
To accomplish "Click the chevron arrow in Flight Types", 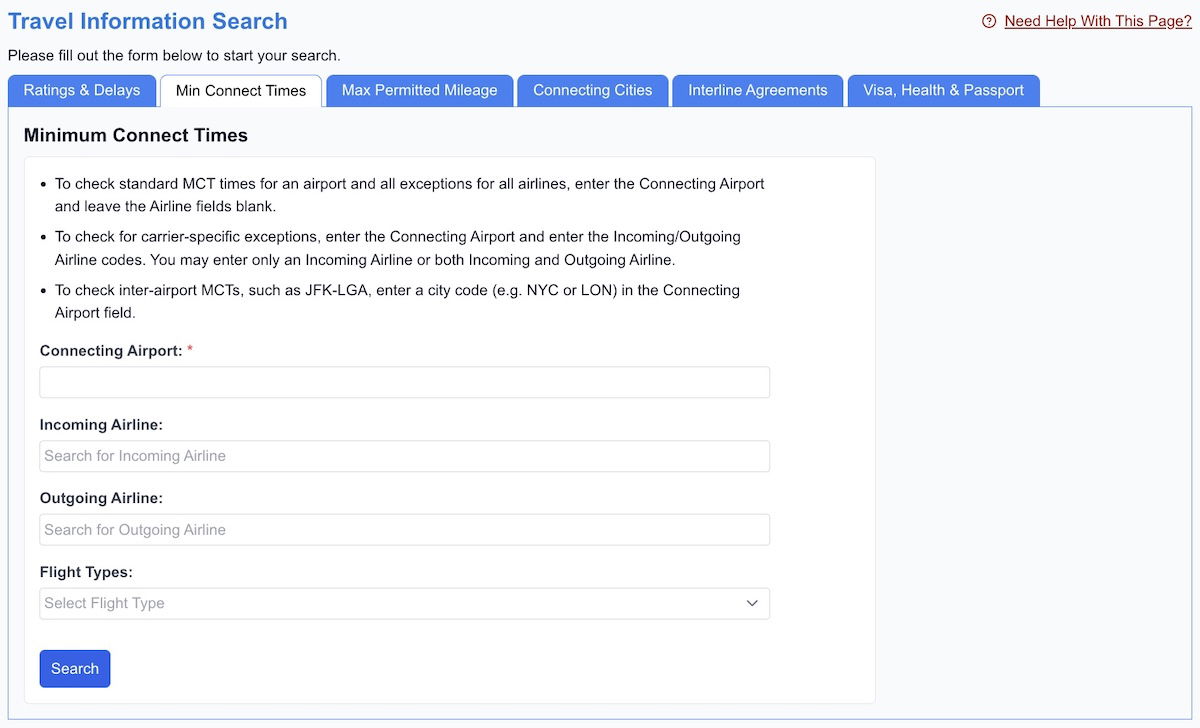I will tap(752, 603).
